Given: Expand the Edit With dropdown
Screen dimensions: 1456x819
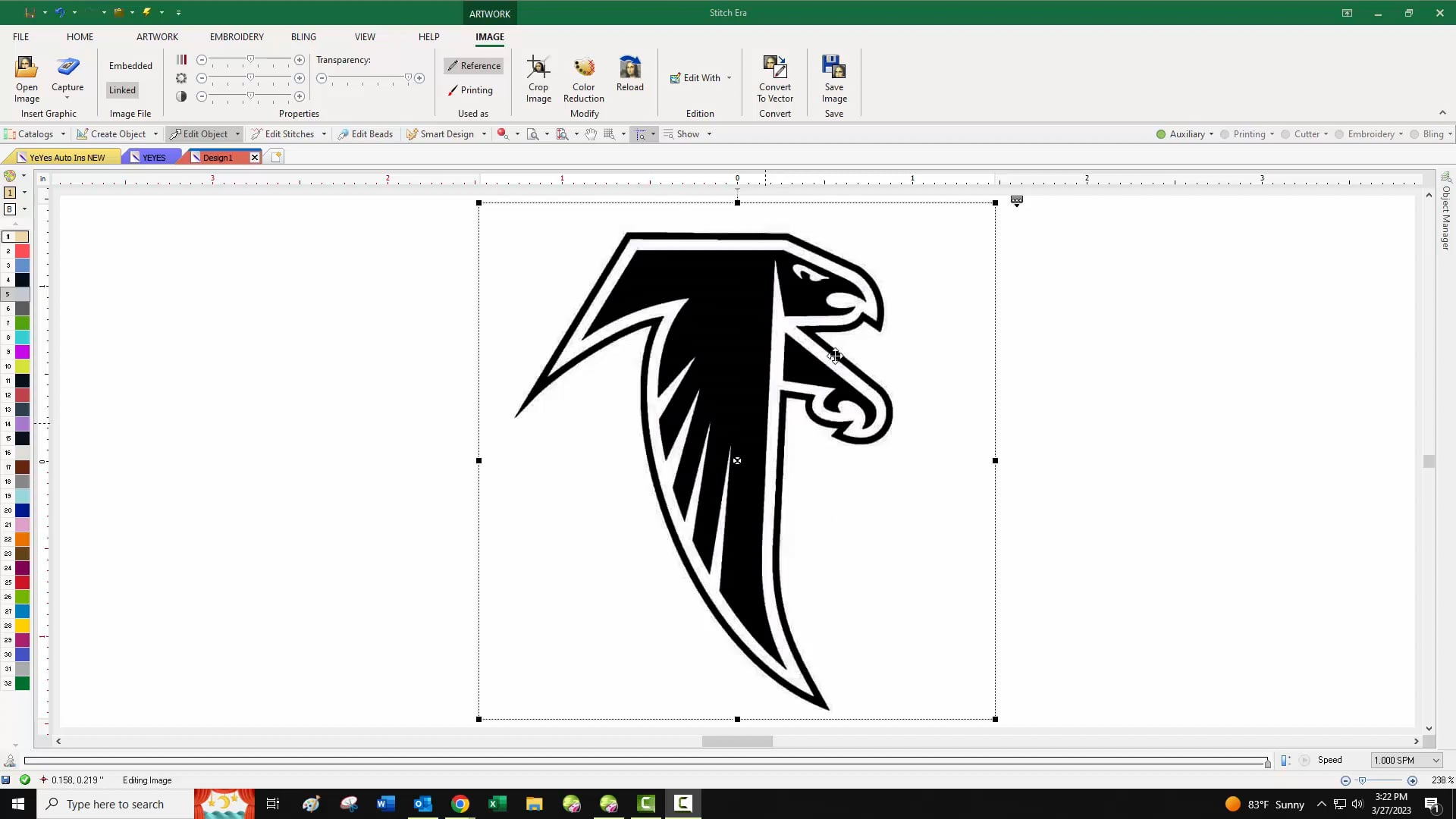Looking at the screenshot, I should coord(729,78).
